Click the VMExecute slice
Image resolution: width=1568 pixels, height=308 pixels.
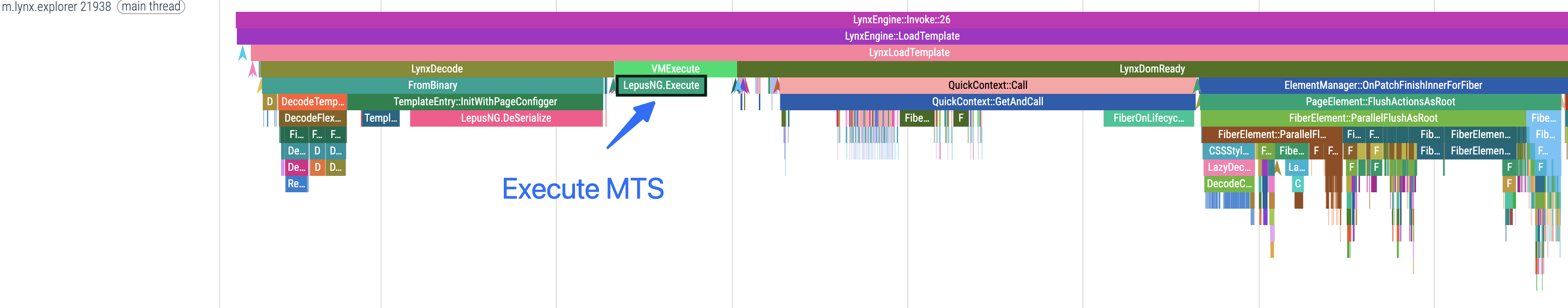point(675,69)
